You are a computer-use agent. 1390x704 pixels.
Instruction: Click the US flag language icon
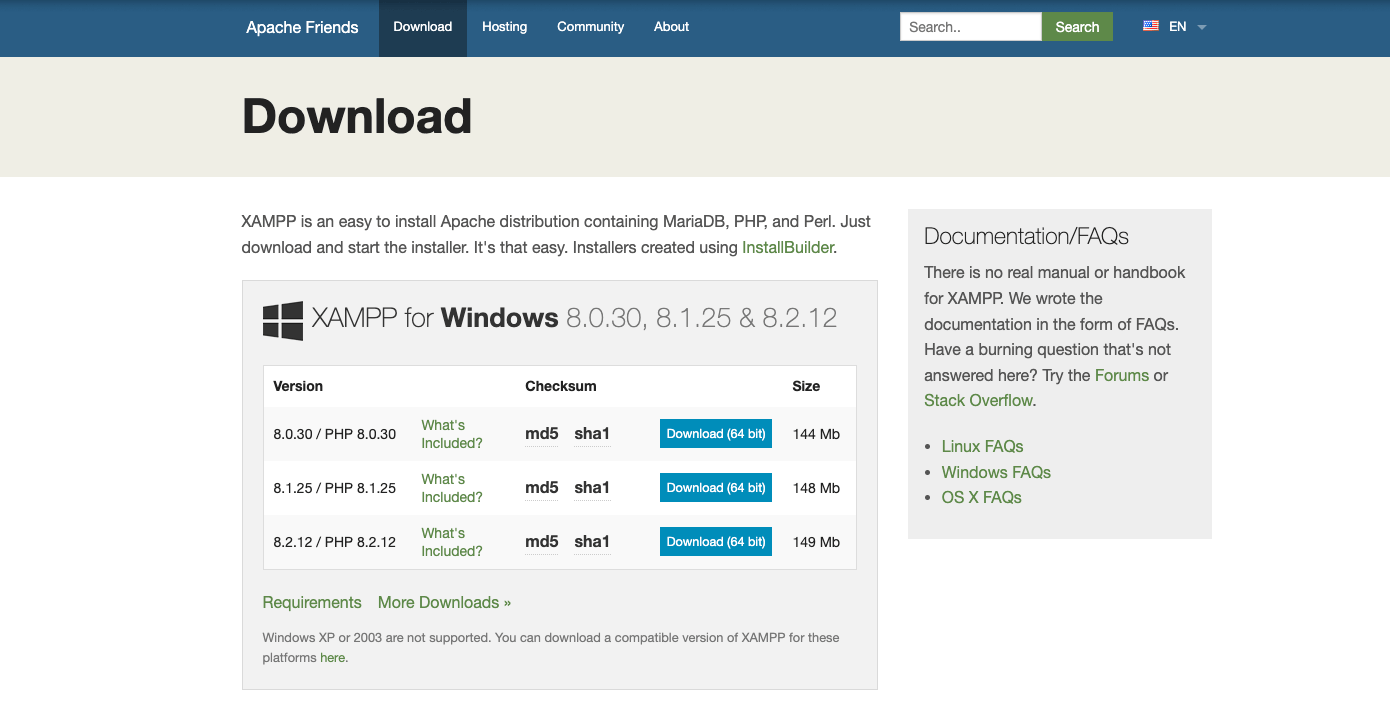point(1151,27)
